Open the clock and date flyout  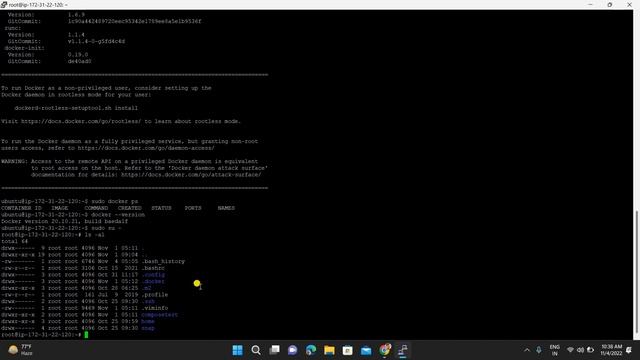pos(611,350)
